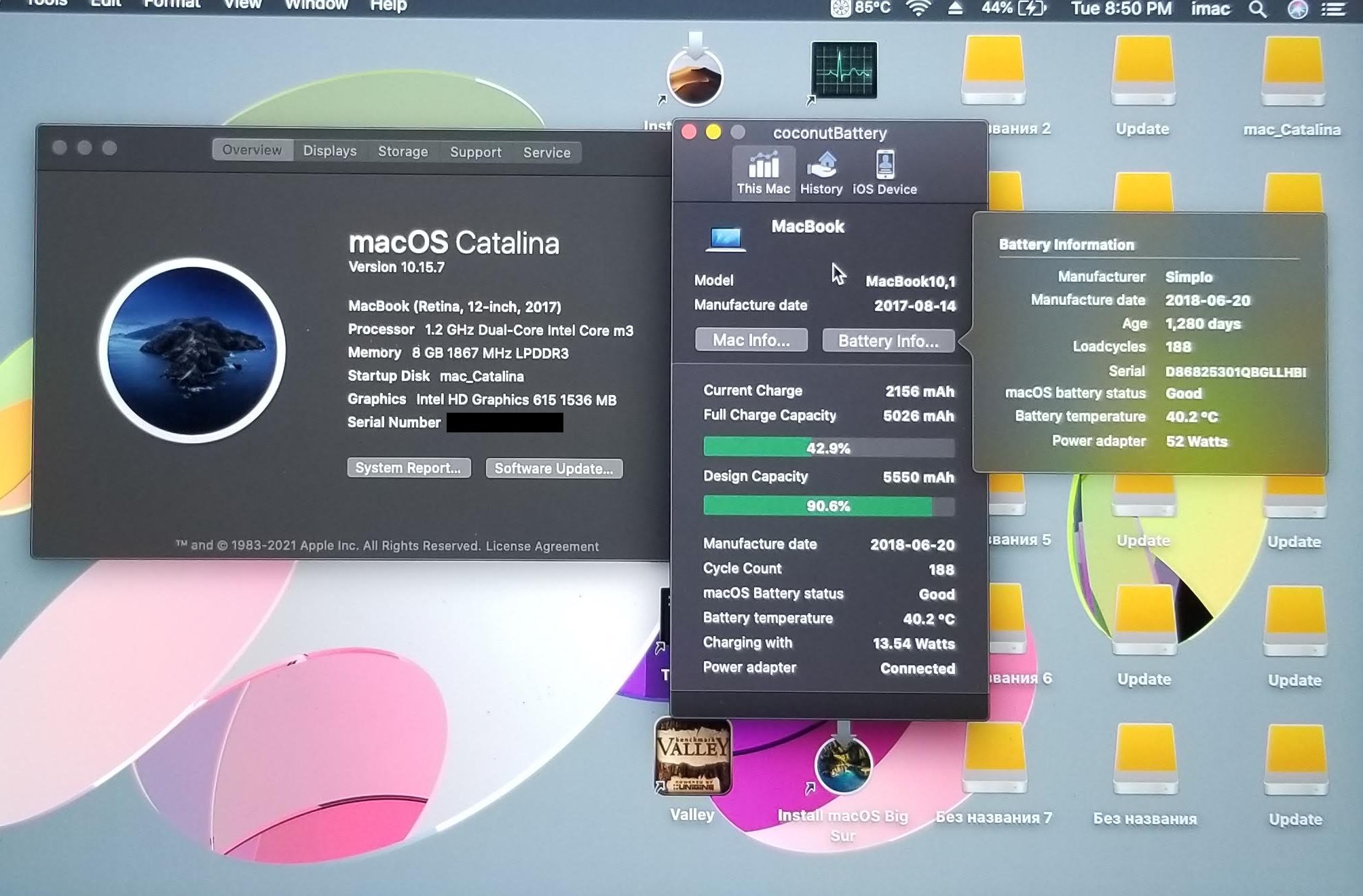Open Notification Center list icon

click(x=1334, y=9)
